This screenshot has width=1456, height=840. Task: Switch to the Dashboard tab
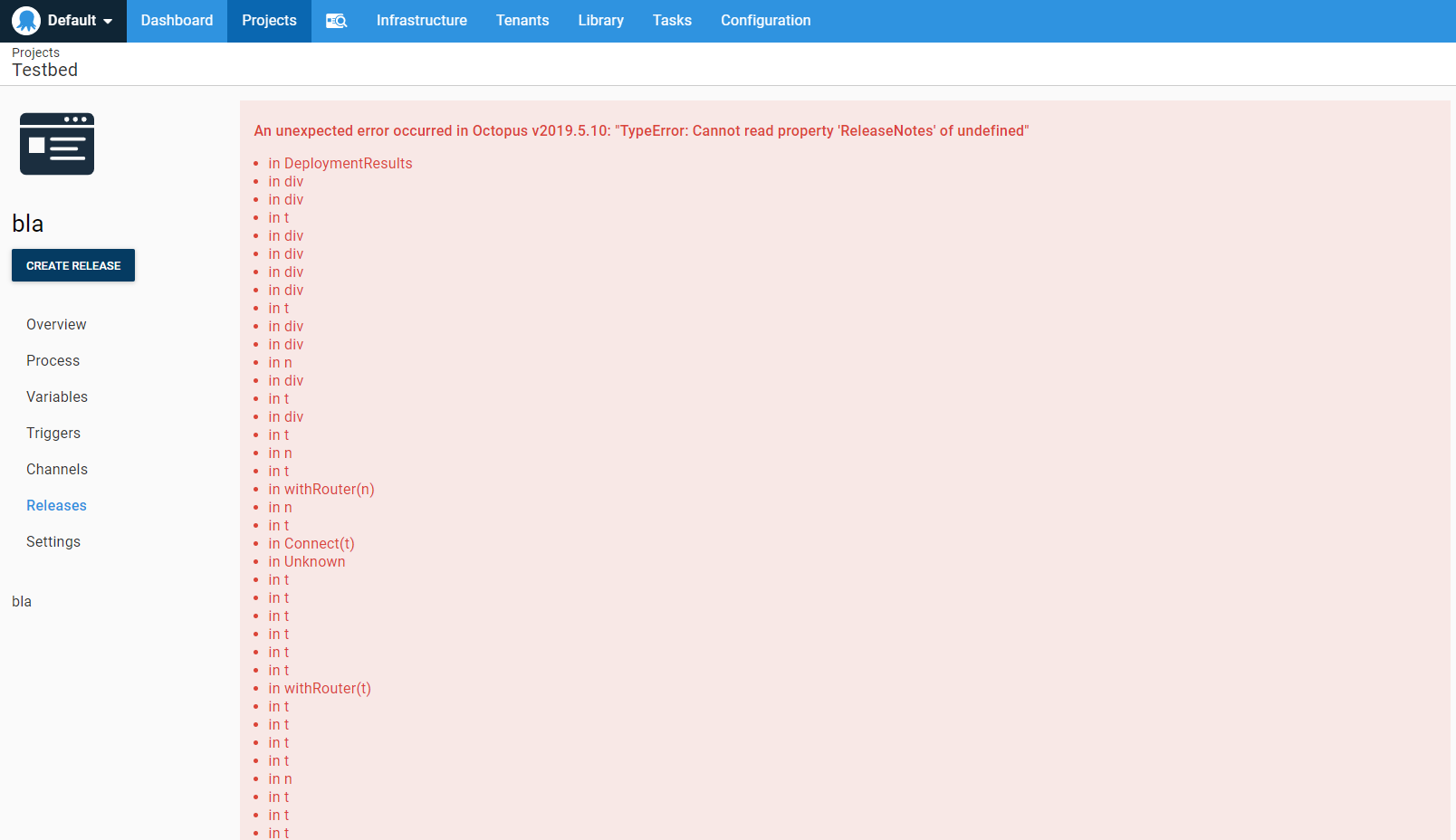[176, 20]
